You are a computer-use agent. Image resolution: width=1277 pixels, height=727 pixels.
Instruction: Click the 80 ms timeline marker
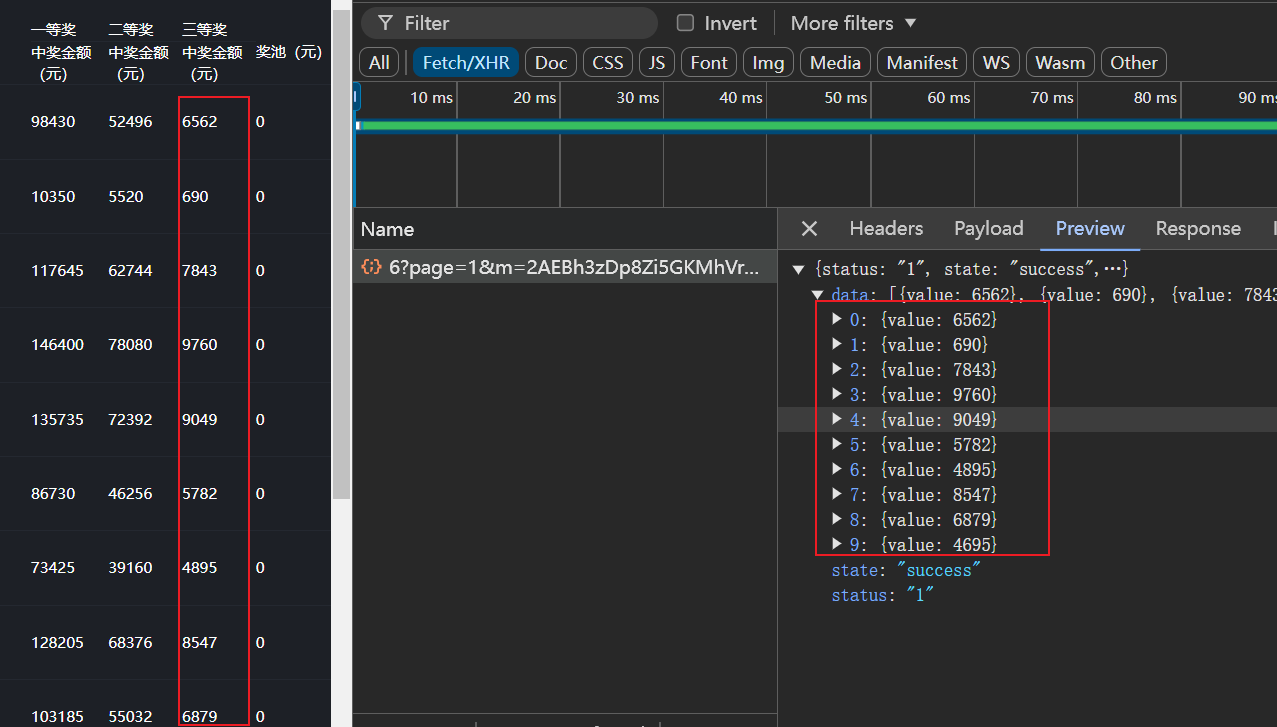1155,97
